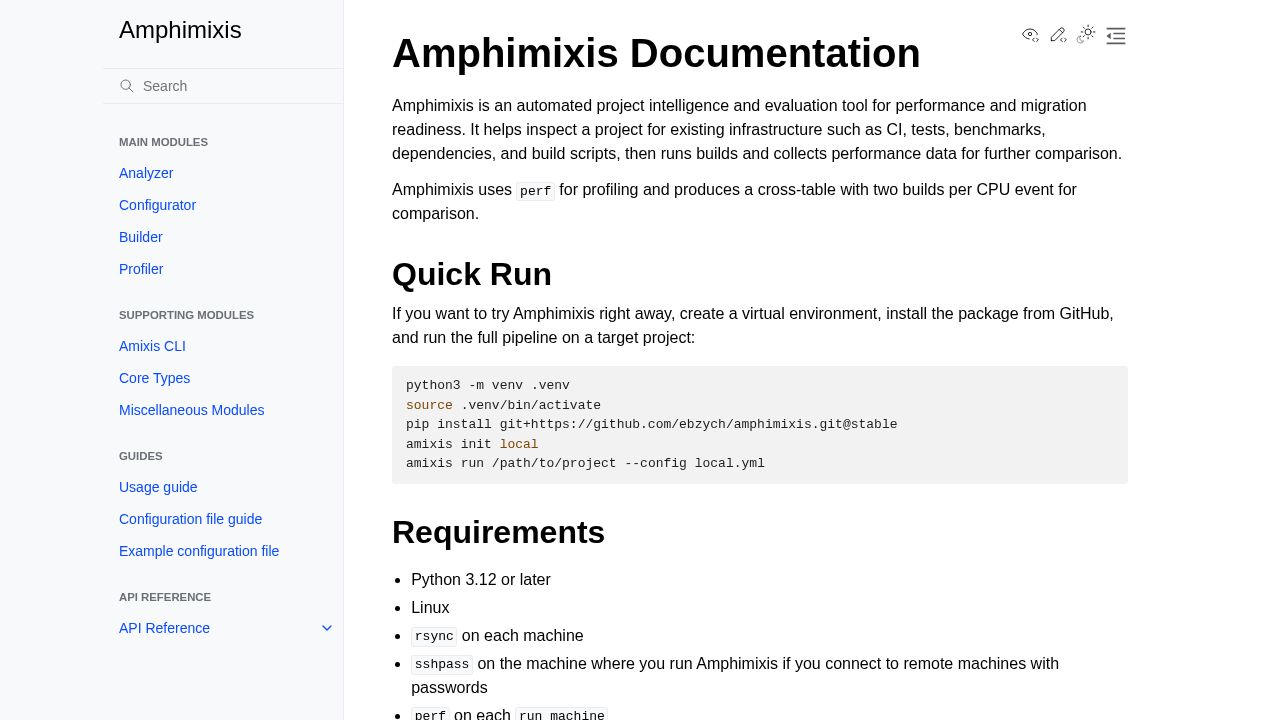Screen dimensions: 1280x720
Task: Click the SUPPORTING MODULES section label
Action: tap(186, 315)
